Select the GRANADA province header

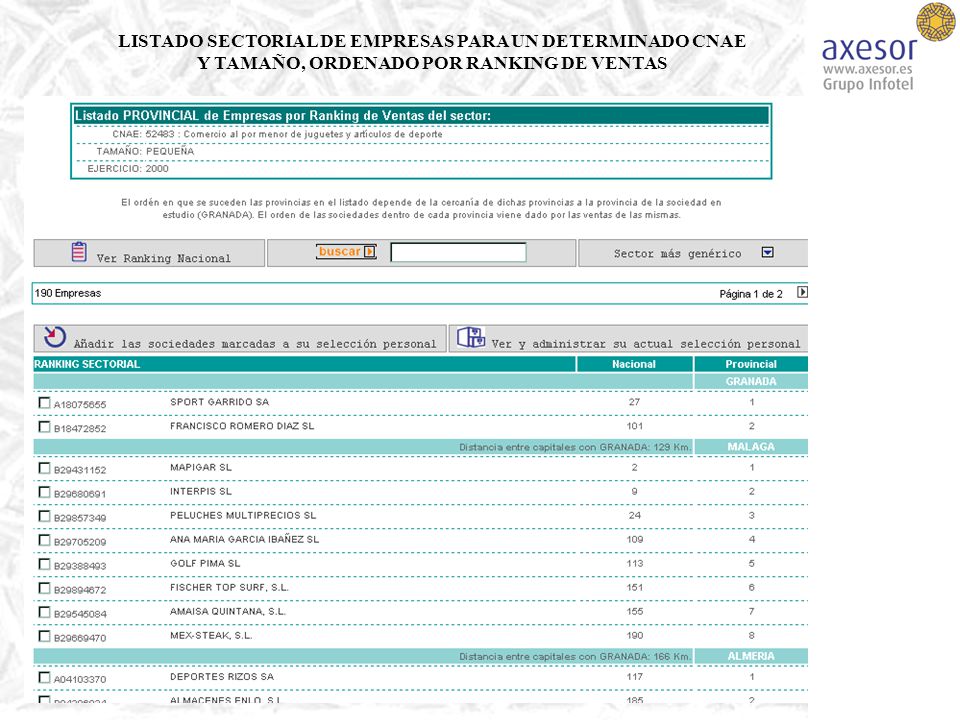coord(751,381)
